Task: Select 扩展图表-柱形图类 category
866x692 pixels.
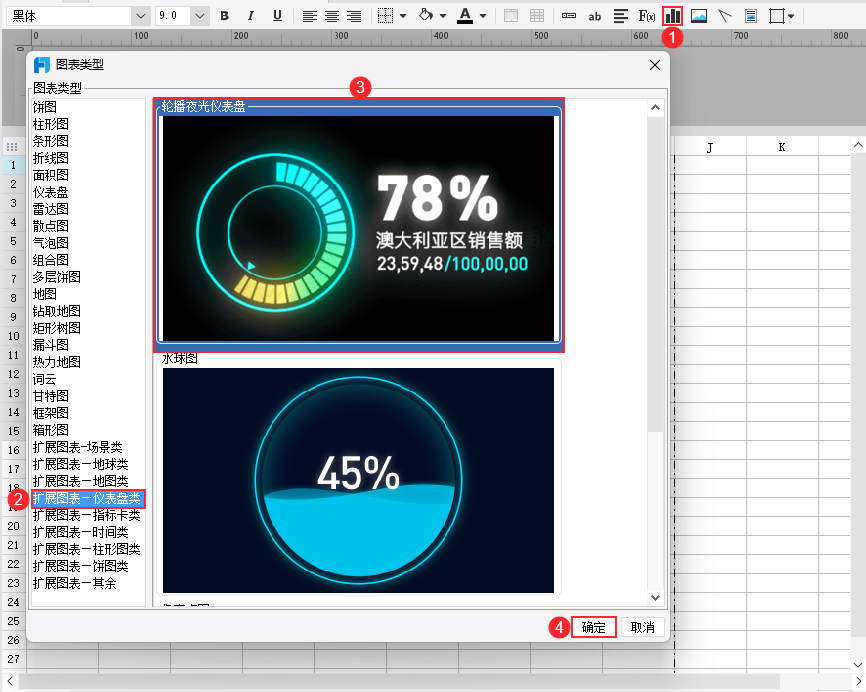Action: point(87,550)
